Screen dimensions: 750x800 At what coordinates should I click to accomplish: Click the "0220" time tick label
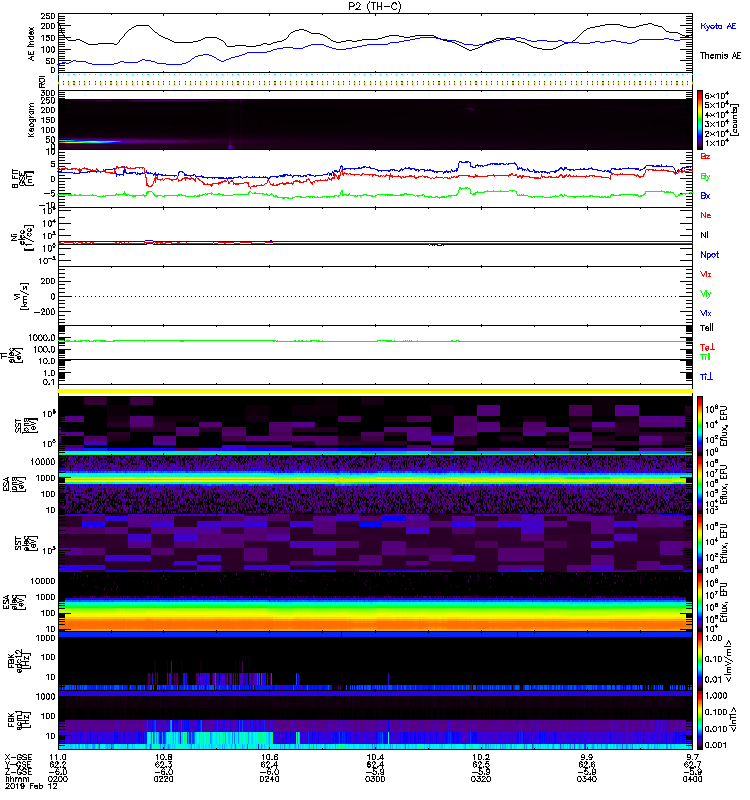pos(163,779)
